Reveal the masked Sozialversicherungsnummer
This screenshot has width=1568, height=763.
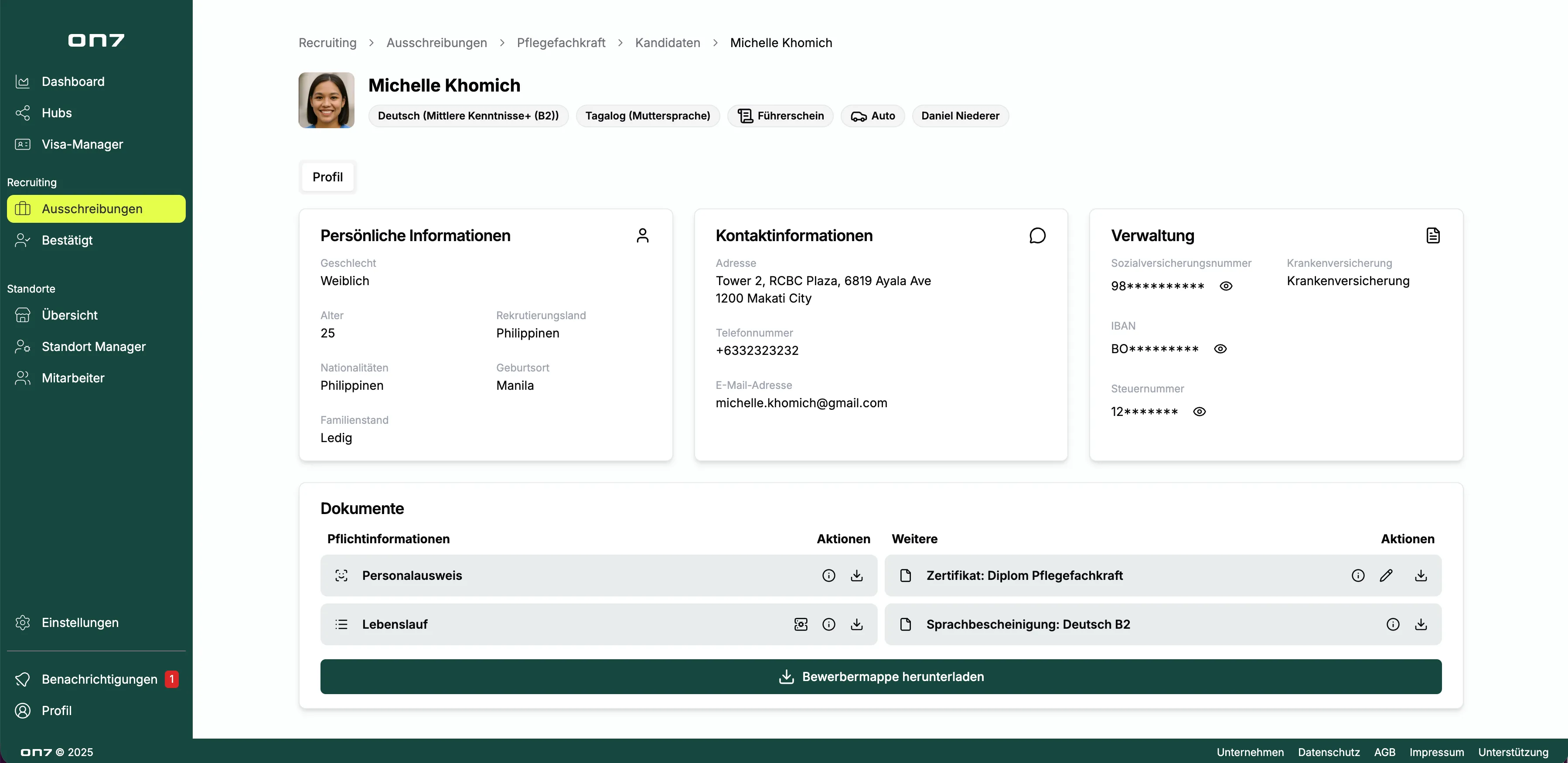pyautogui.click(x=1226, y=286)
